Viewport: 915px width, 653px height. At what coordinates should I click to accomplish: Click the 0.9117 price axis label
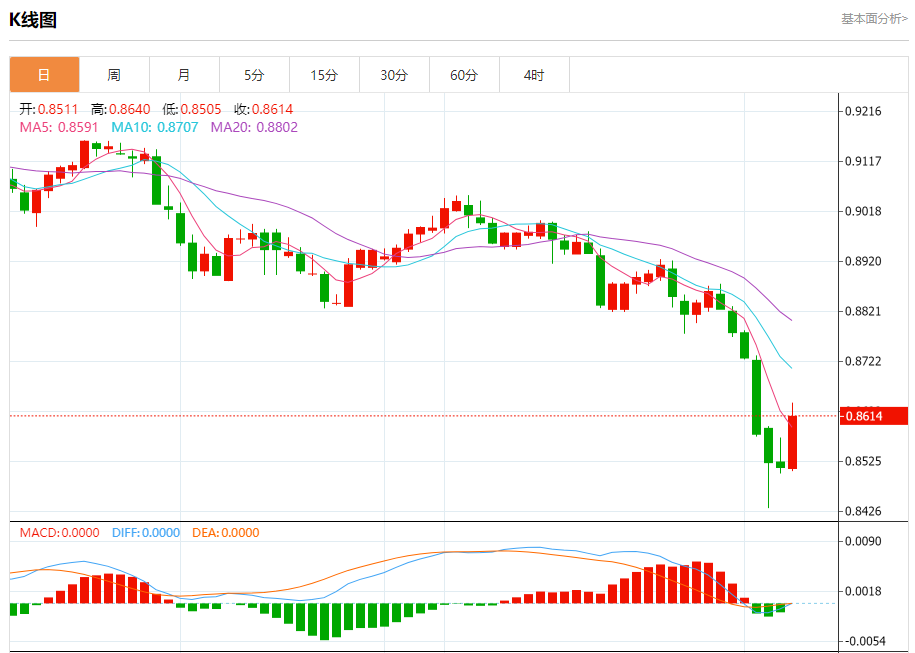click(864, 161)
